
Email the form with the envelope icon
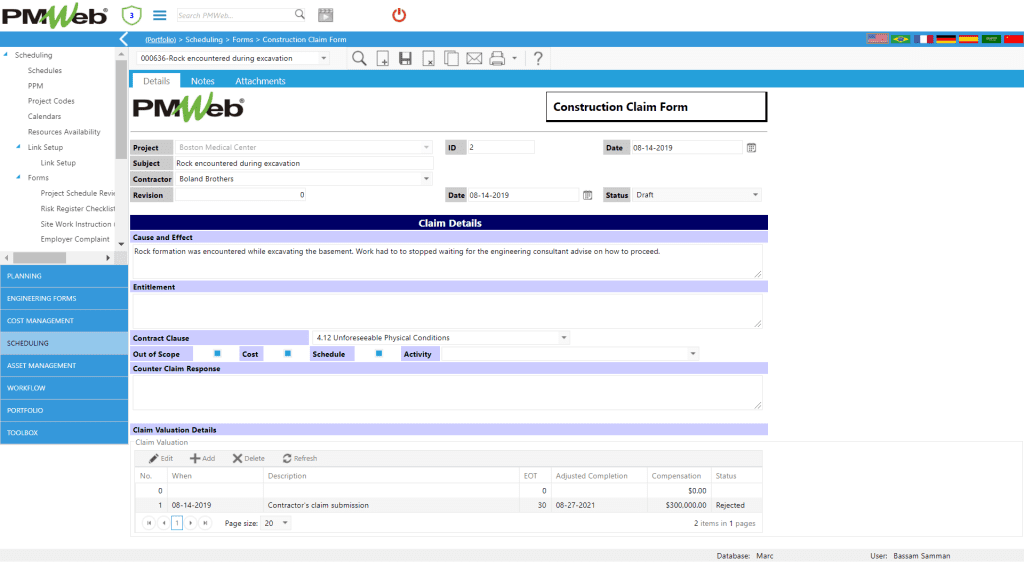pos(474,58)
